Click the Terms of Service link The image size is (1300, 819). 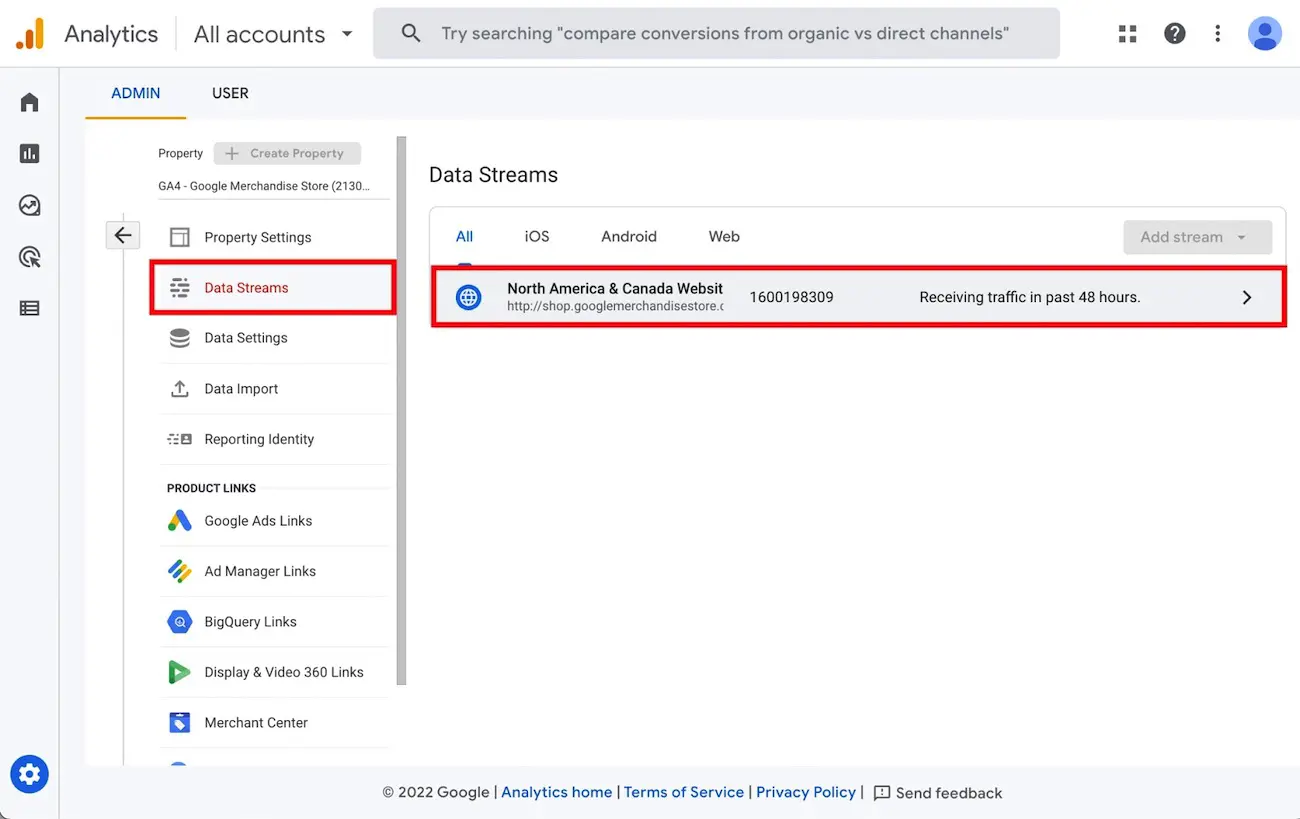click(684, 792)
